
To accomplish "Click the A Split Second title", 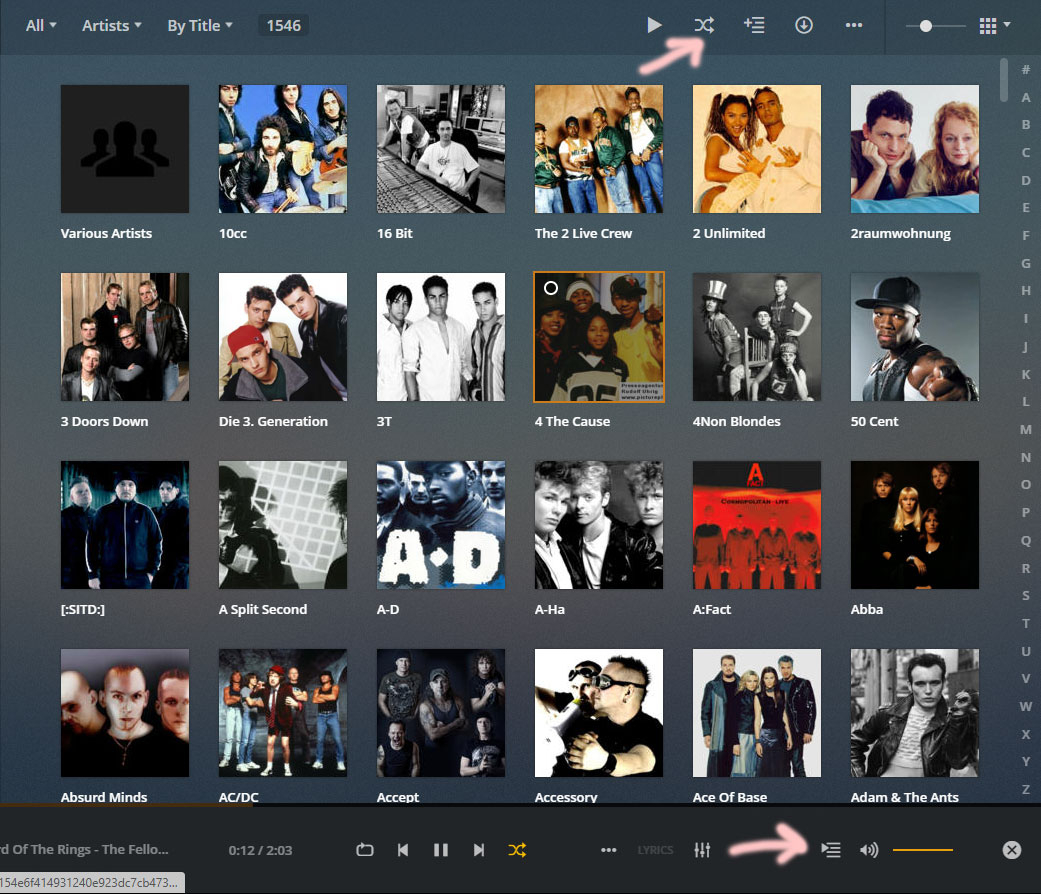I will tap(263, 609).
